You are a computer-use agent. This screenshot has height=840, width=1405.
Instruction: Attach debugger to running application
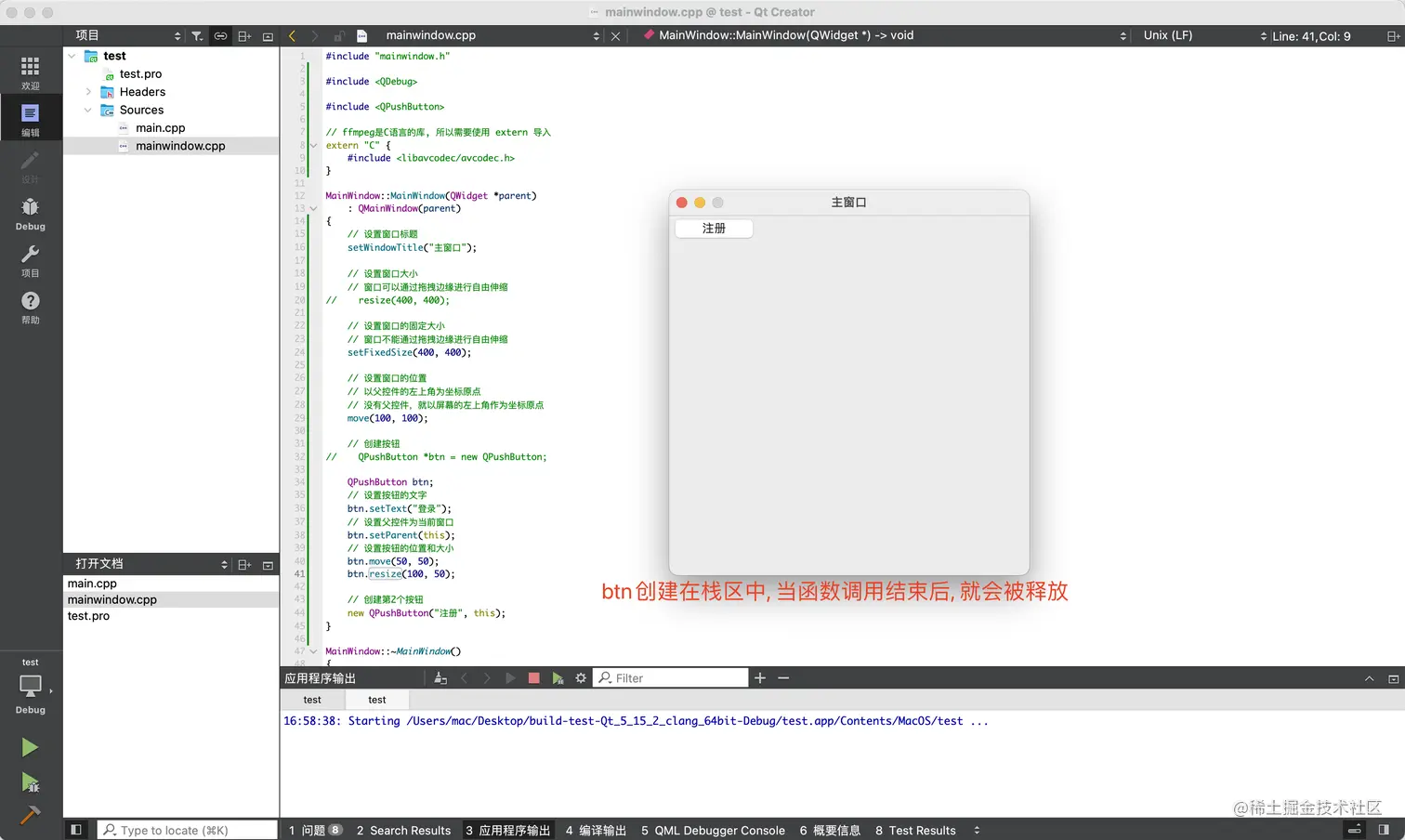558,678
